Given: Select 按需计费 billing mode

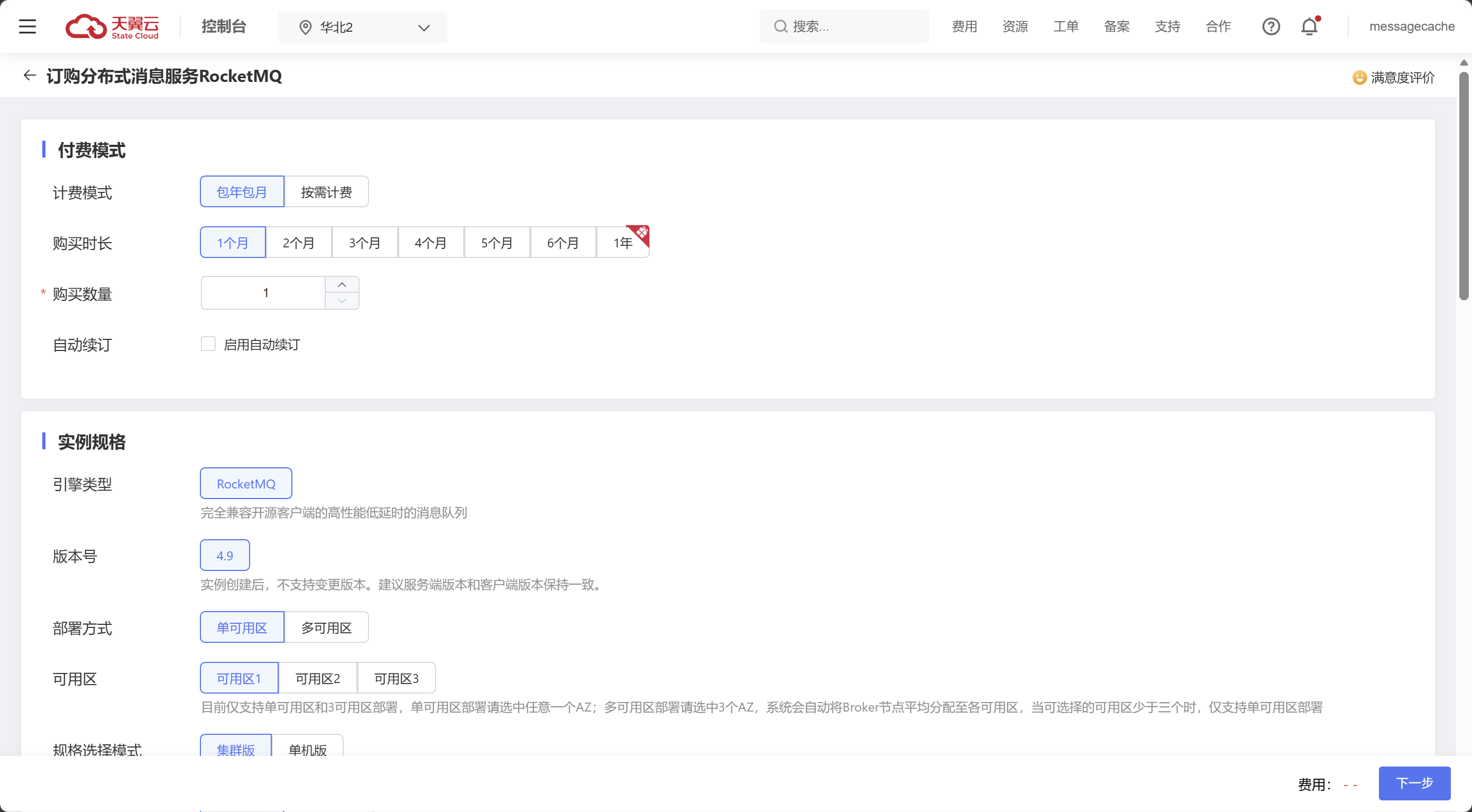Looking at the screenshot, I should click(326, 192).
